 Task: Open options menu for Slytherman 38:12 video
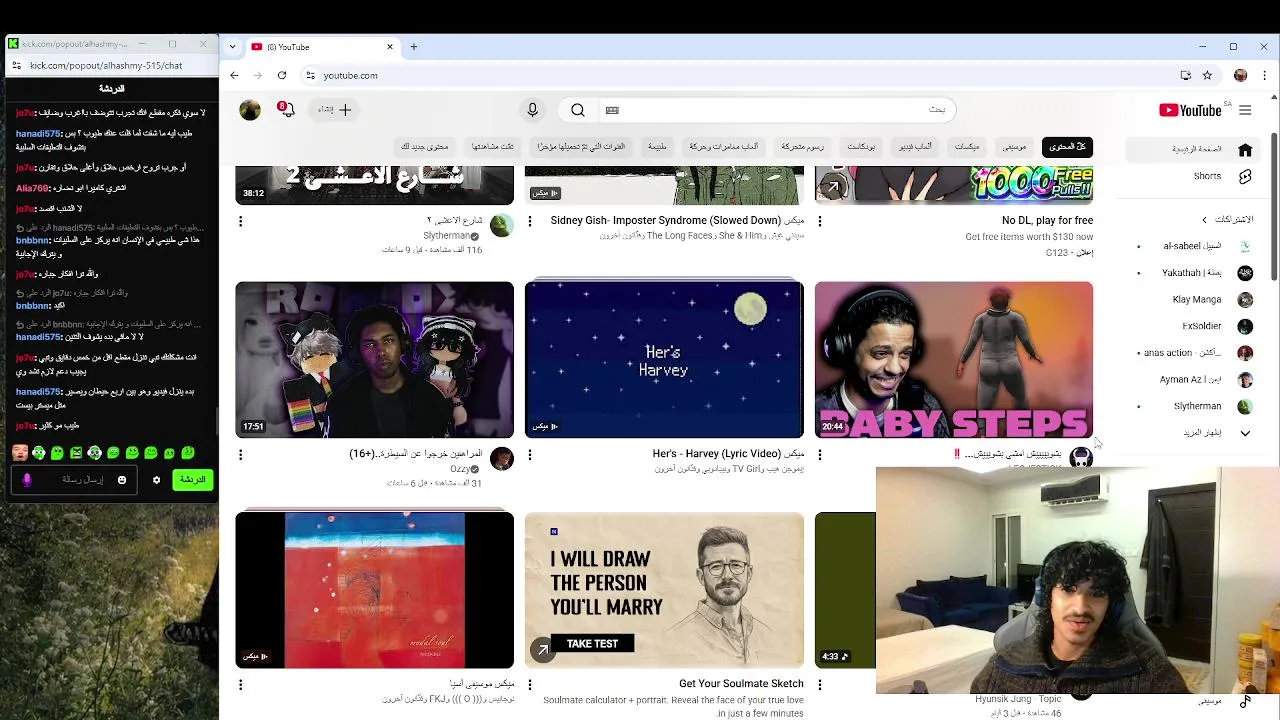point(240,221)
